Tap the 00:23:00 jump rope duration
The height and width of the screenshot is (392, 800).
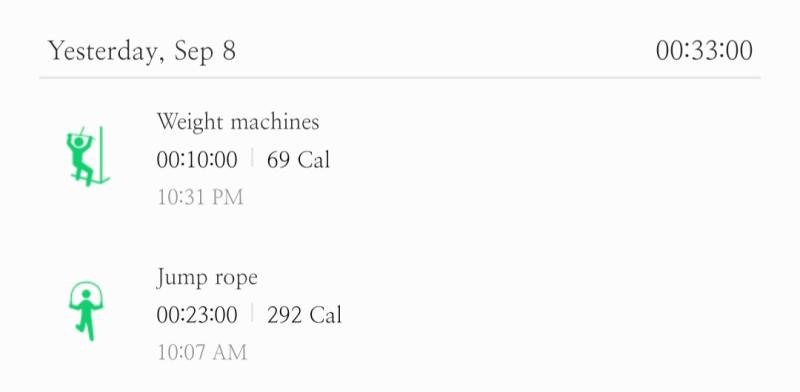[x=197, y=315]
